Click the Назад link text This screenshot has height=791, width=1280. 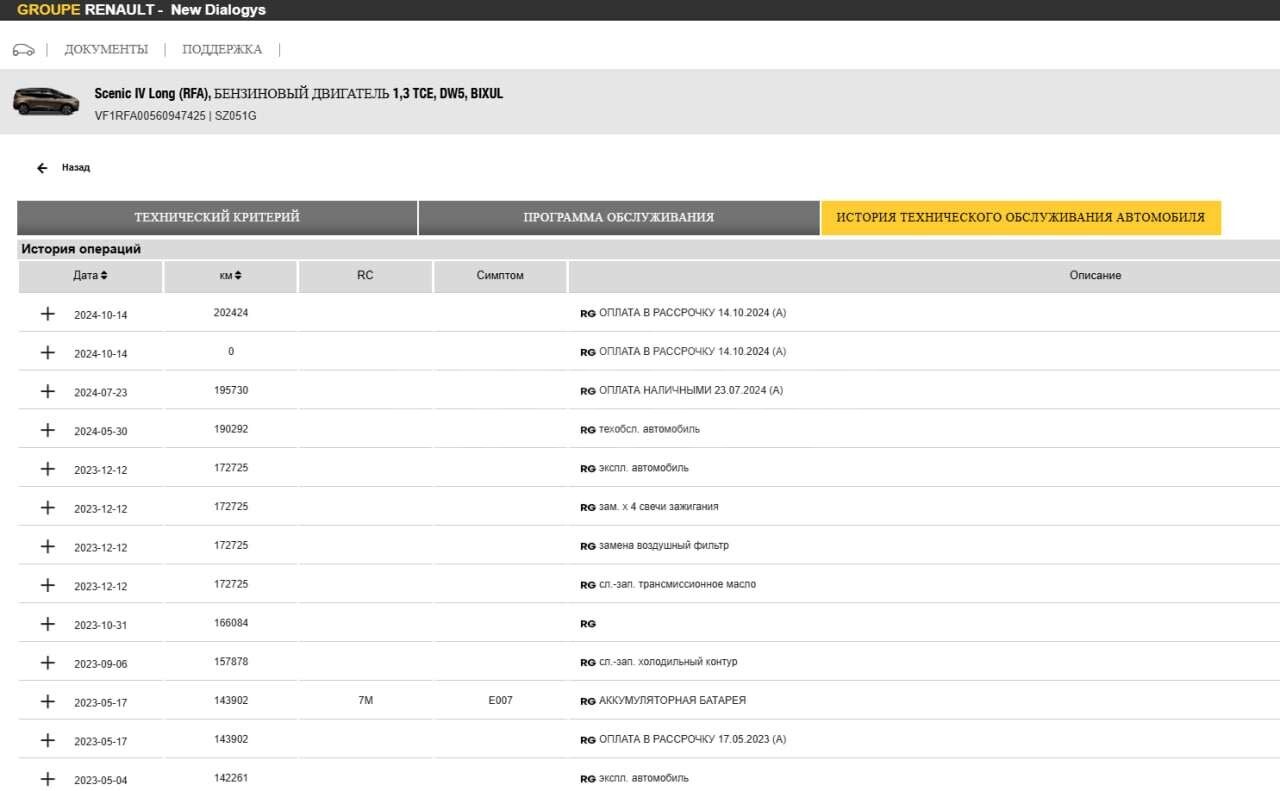coord(76,168)
